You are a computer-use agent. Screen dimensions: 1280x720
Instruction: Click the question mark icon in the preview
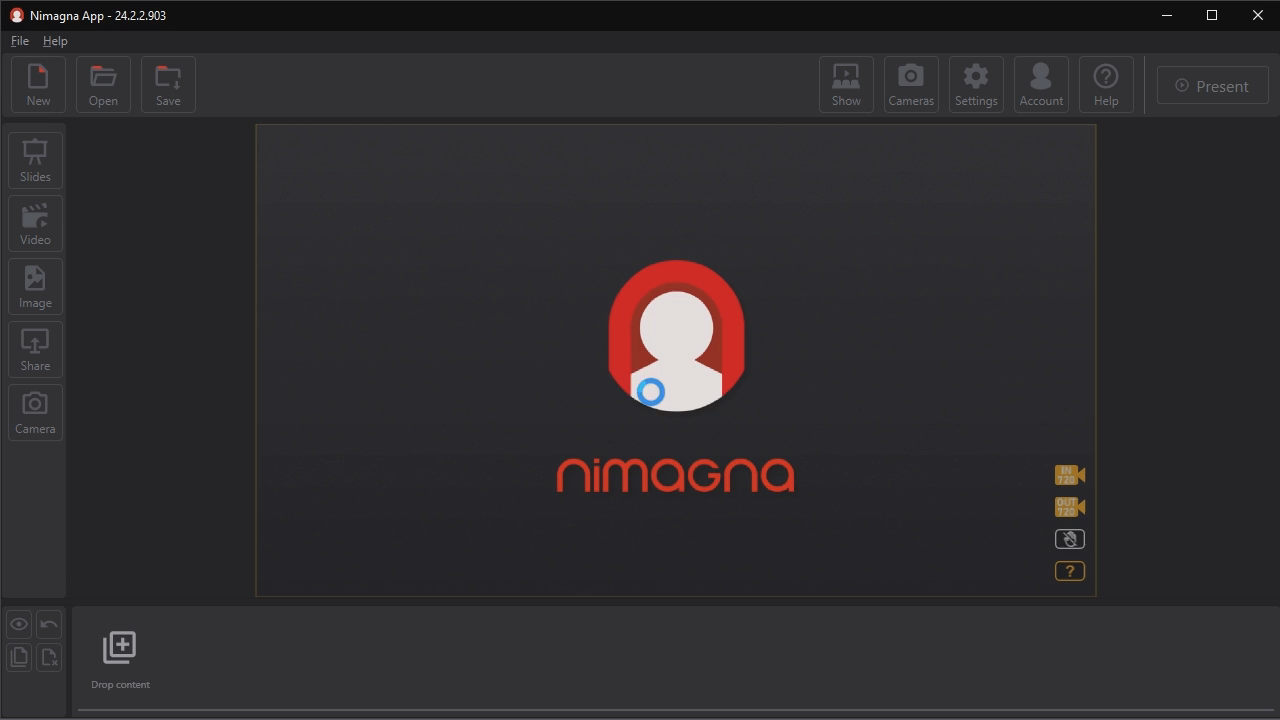click(1070, 571)
